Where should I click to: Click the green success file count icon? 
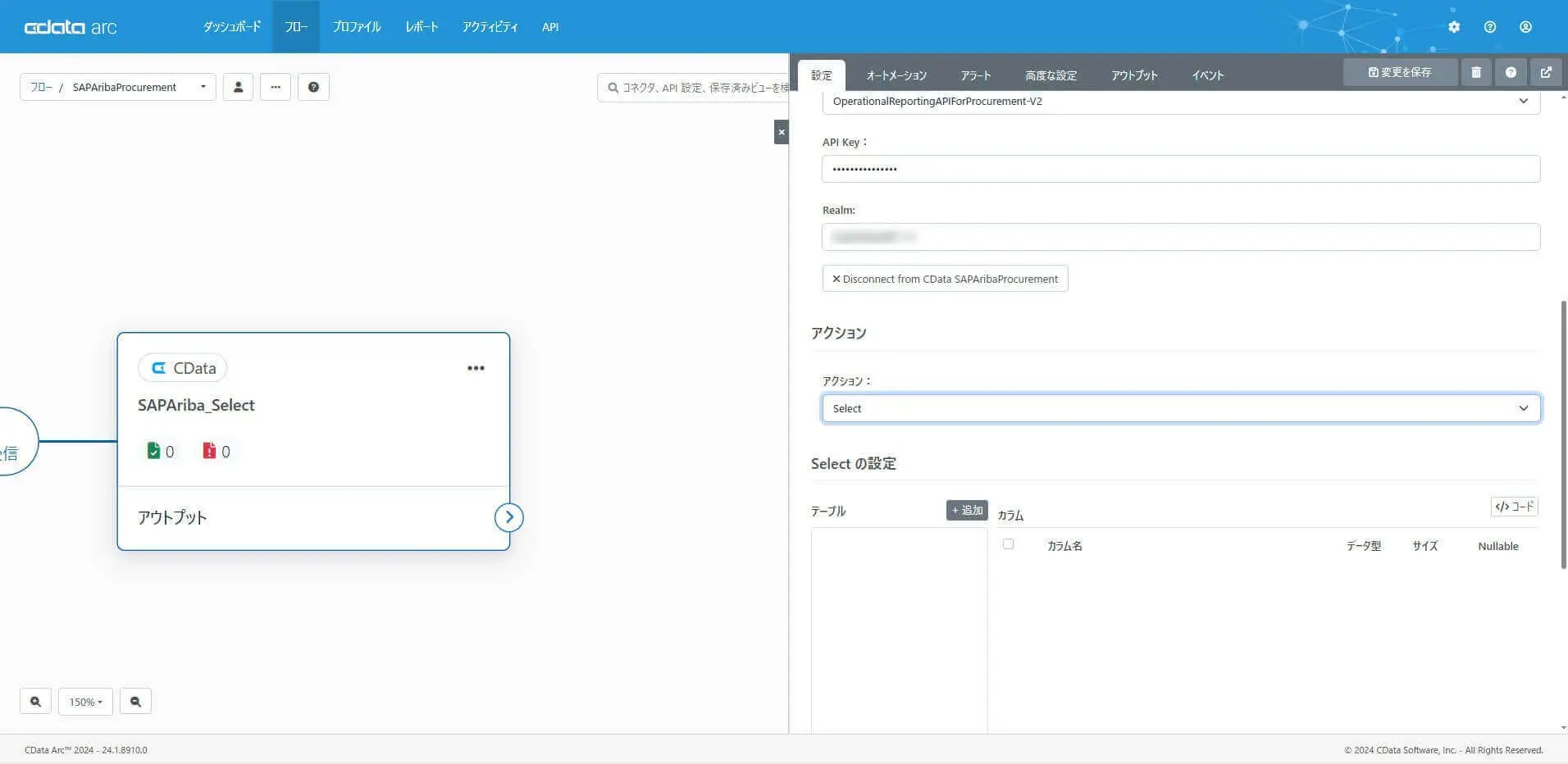click(x=153, y=451)
